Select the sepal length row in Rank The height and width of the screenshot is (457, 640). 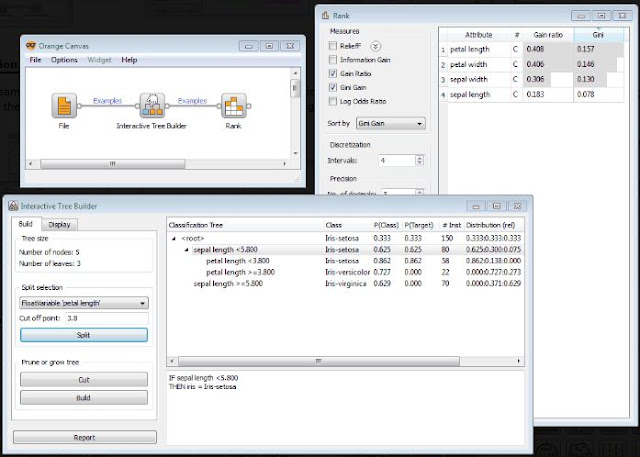pyautogui.click(x=531, y=95)
